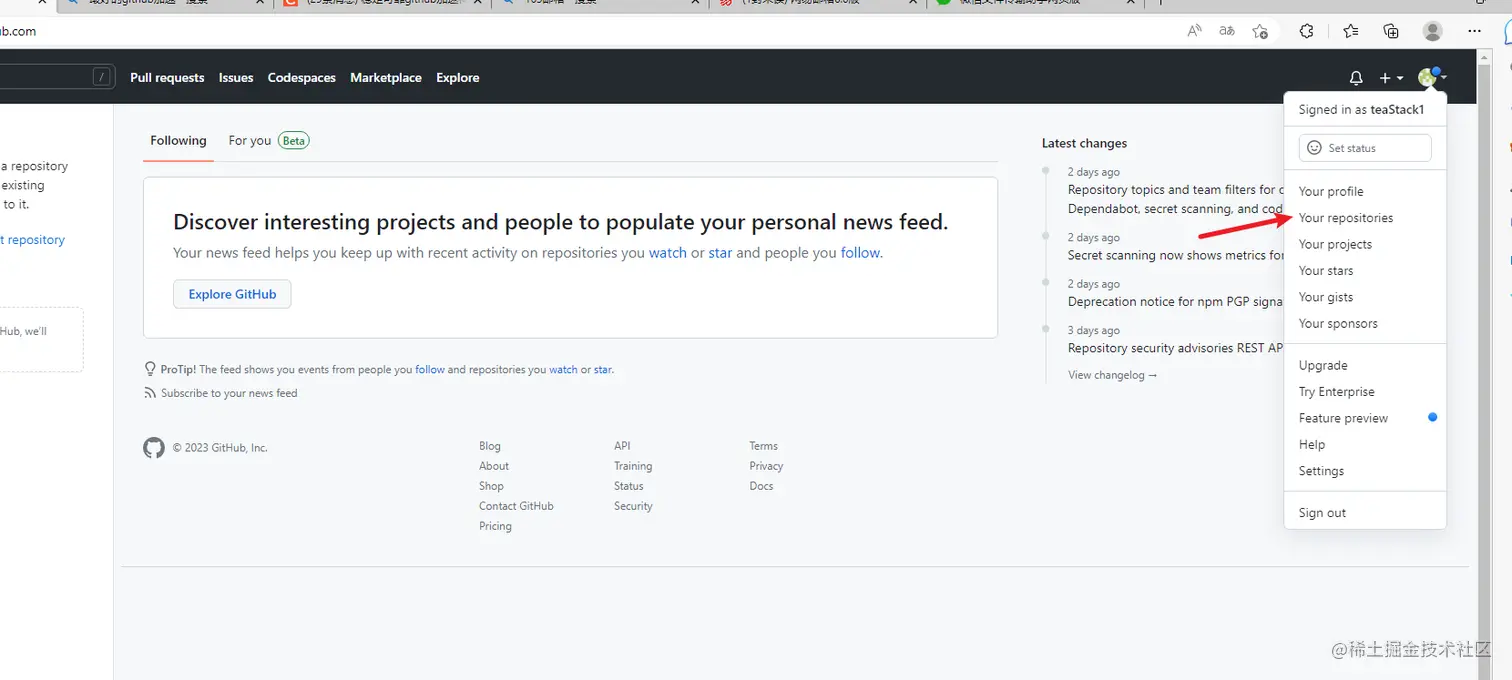Screen dimensions: 1512x680
Task: Open the Training footer link
Action: 633,466
